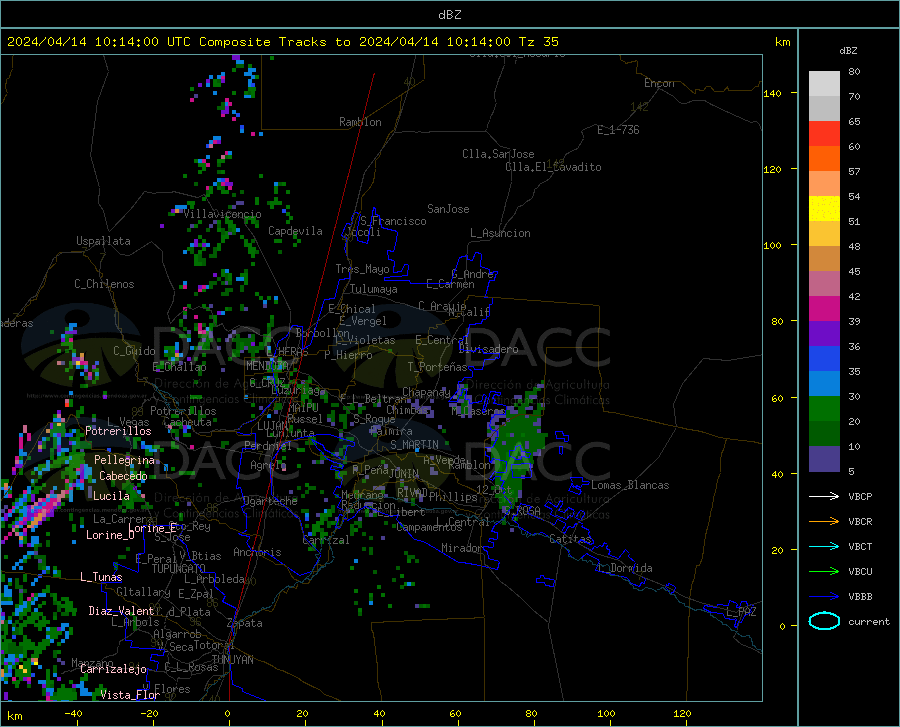Click the magenta high-reflectivity echo near Lucila
The height and width of the screenshot is (727, 900).
tap(41, 510)
